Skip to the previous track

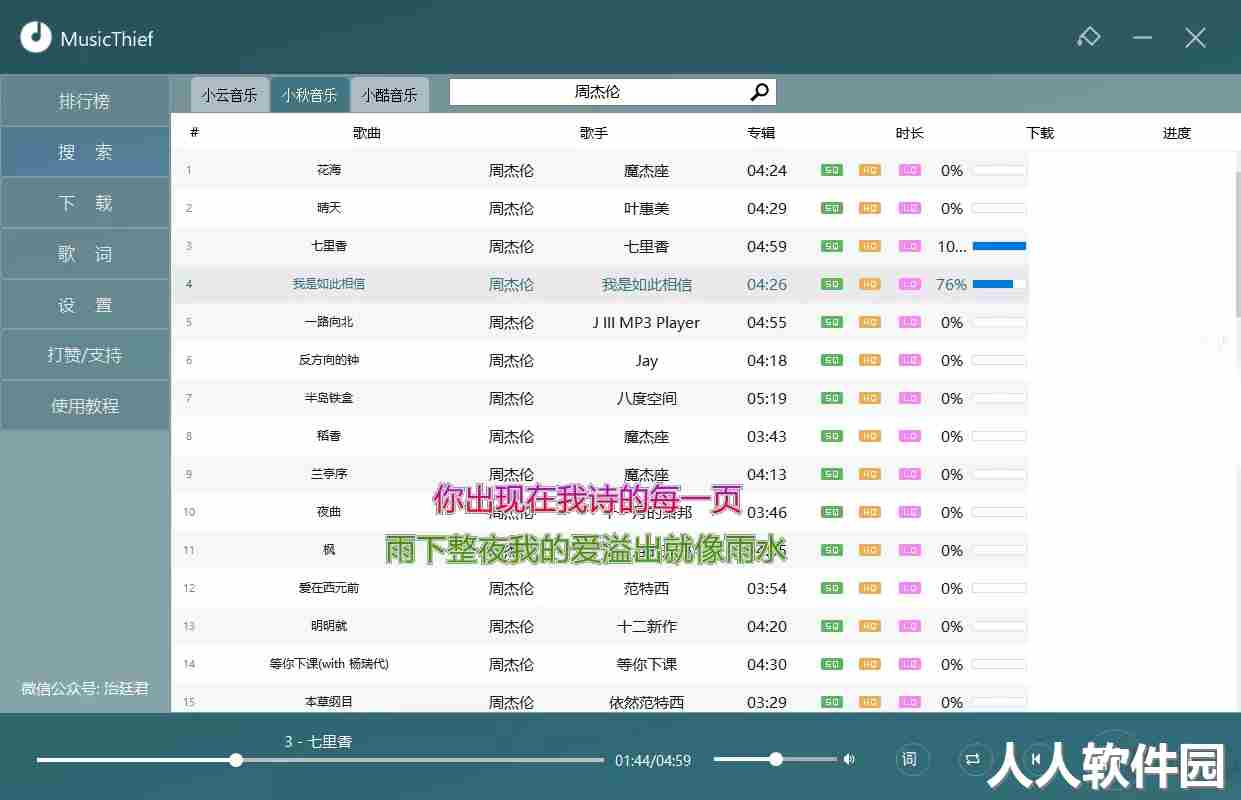click(1036, 759)
